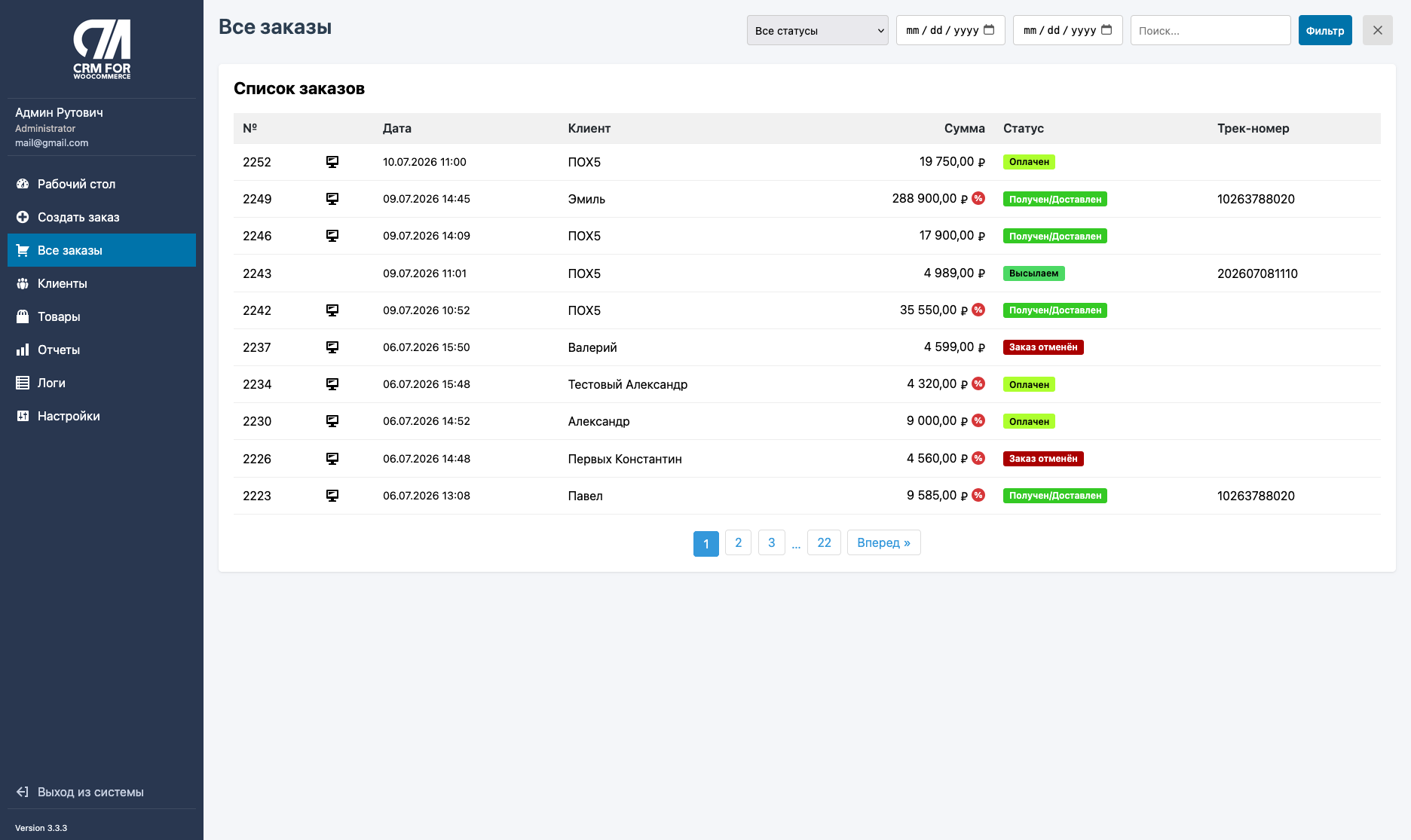The height and width of the screenshot is (840, 1411).
Task: Select Все заказы in the sidebar
Action: 102,250
